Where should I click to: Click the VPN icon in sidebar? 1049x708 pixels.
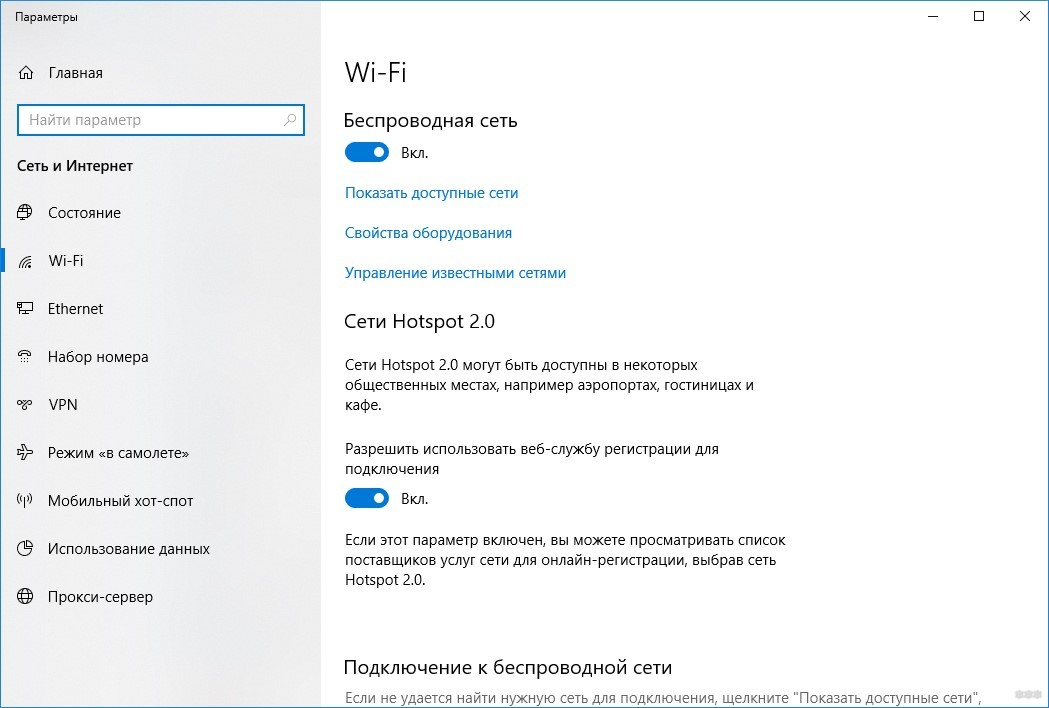tap(25, 404)
